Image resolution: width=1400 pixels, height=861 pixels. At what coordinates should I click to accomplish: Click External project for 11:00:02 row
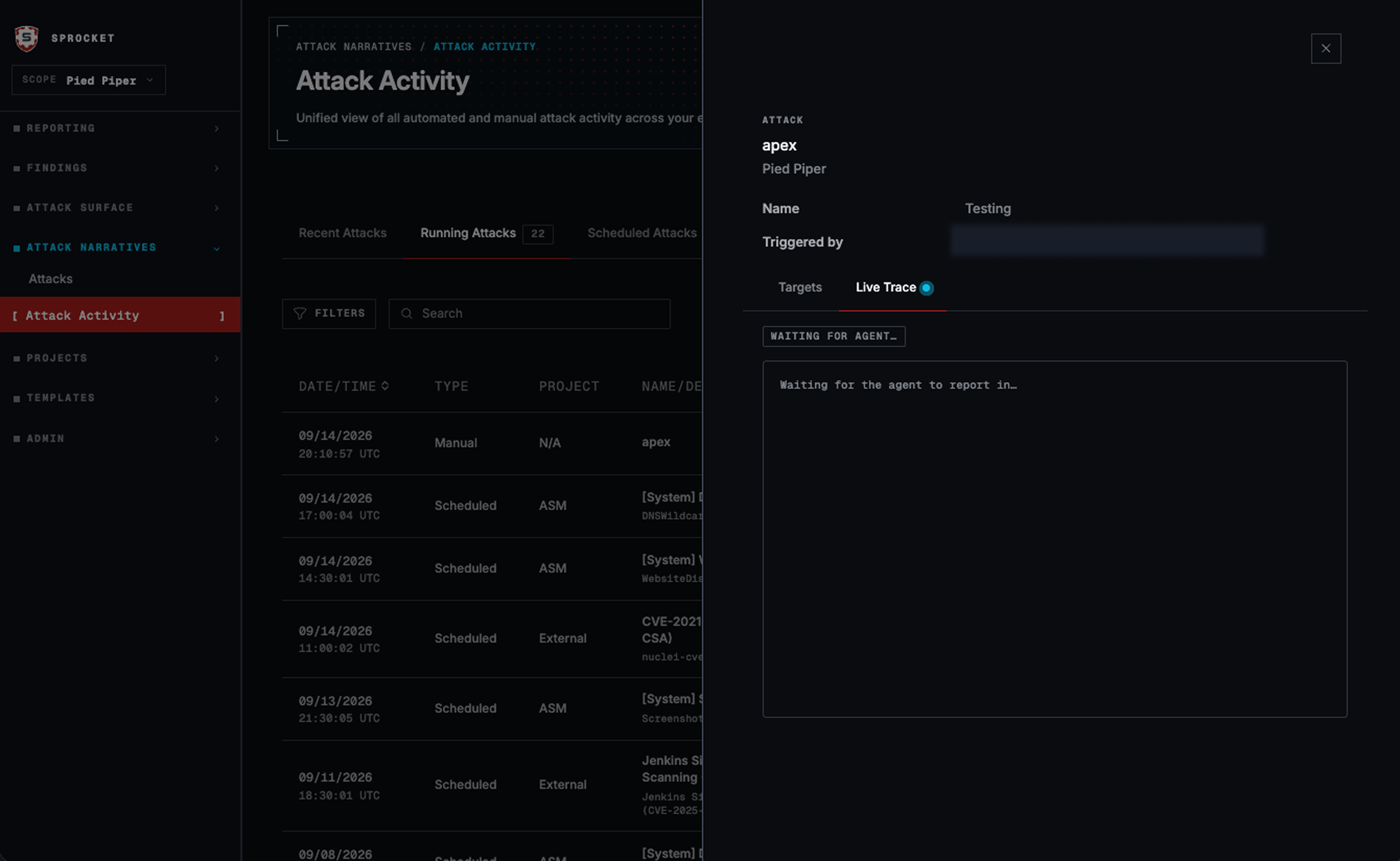click(x=563, y=638)
